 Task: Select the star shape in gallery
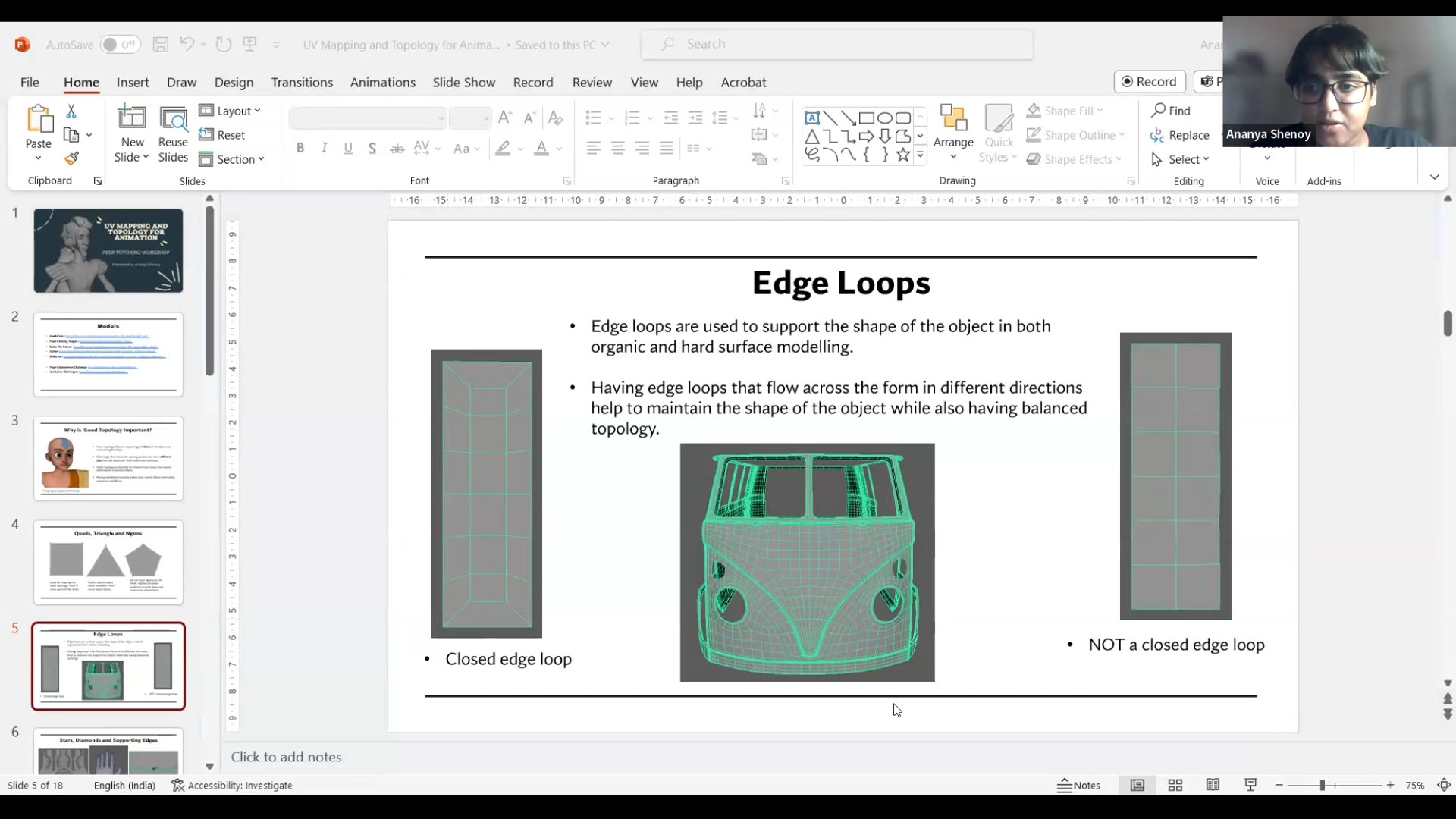[902, 155]
